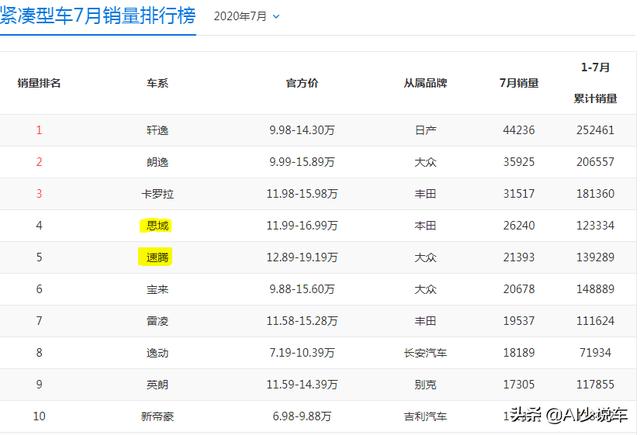The height and width of the screenshot is (435, 640).
Task: Click brand 大众 in 宝来 row
Action: (x=425, y=289)
